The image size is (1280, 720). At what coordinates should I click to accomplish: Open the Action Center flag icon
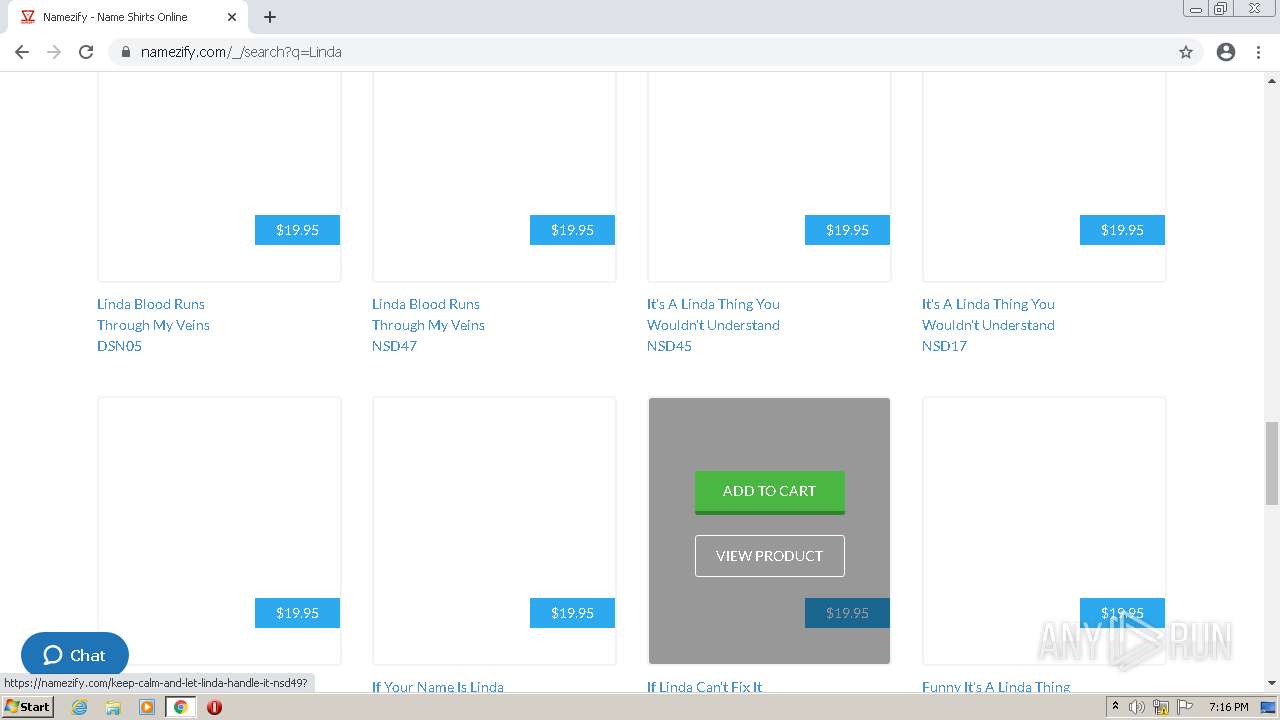(x=1185, y=707)
